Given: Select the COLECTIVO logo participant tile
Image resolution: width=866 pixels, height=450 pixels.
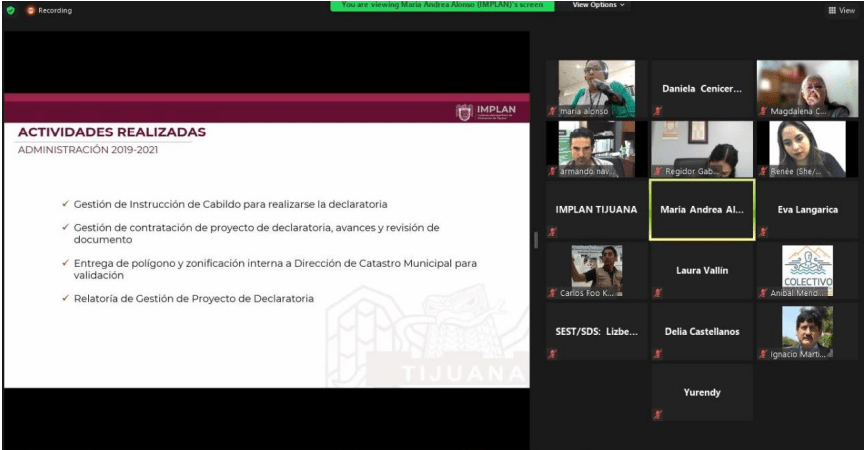Looking at the screenshot, I should pyautogui.click(x=807, y=271).
